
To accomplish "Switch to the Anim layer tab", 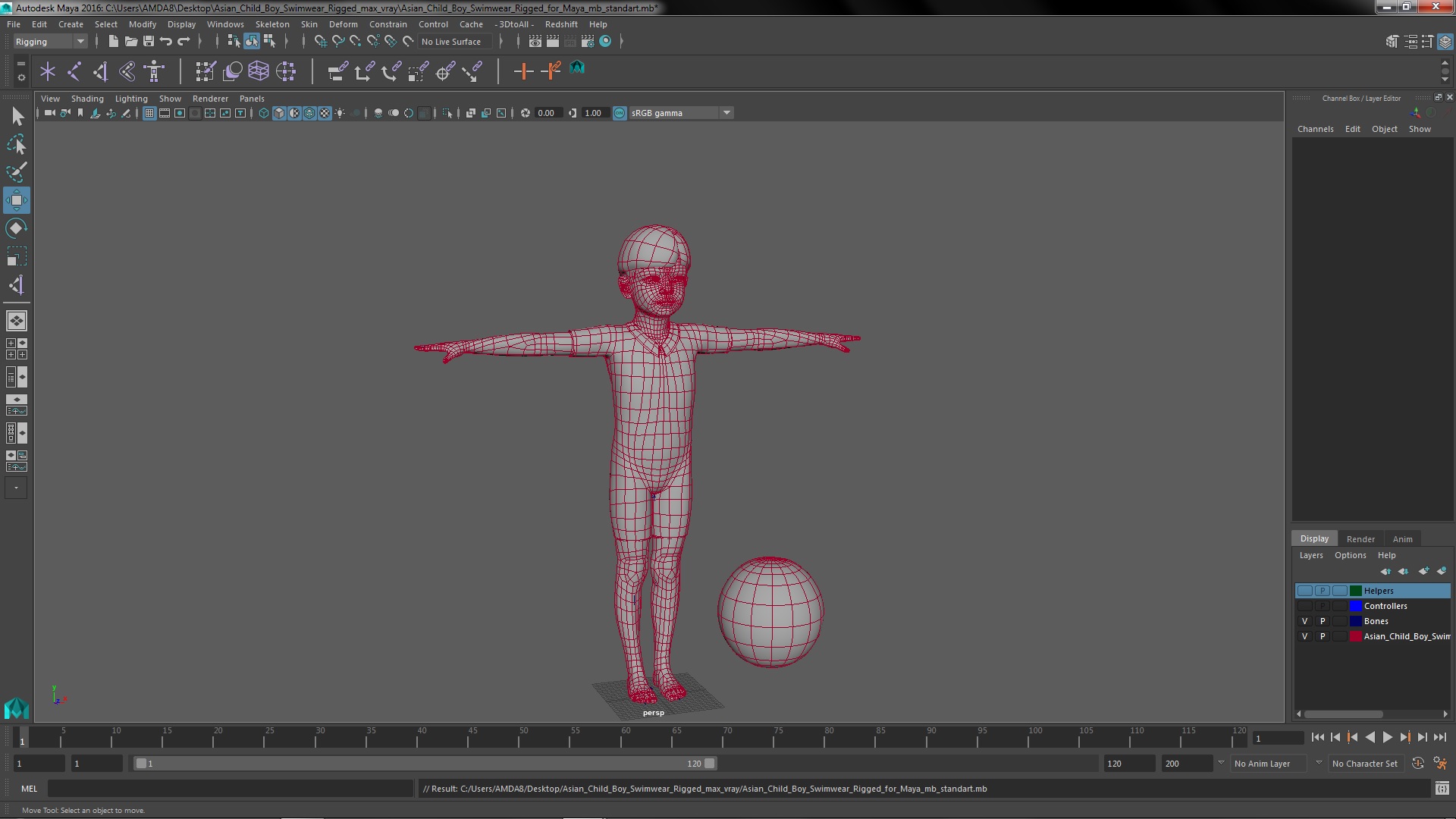I will coord(1402,539).
